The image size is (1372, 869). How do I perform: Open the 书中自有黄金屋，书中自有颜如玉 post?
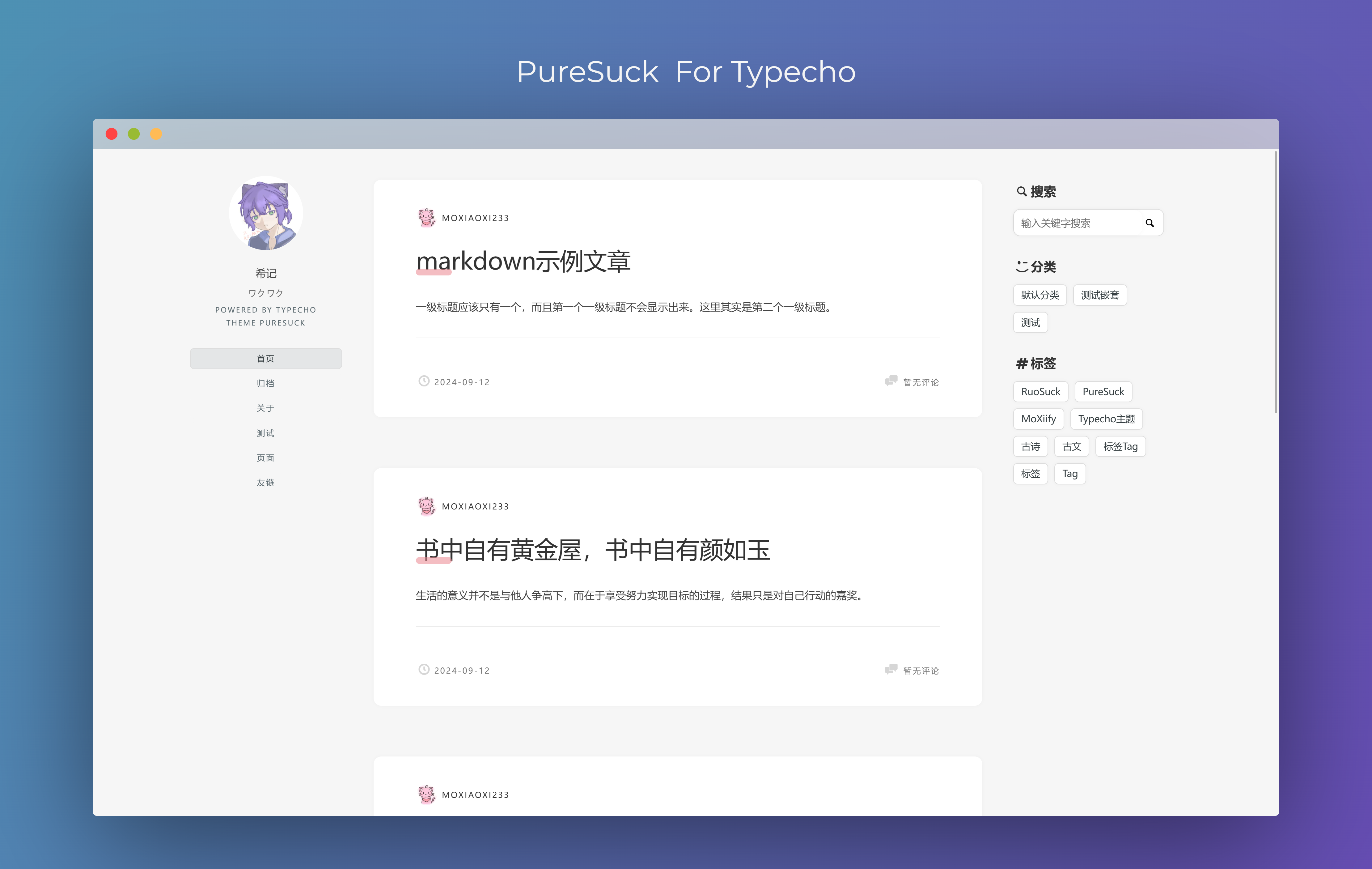coord(593,550)
